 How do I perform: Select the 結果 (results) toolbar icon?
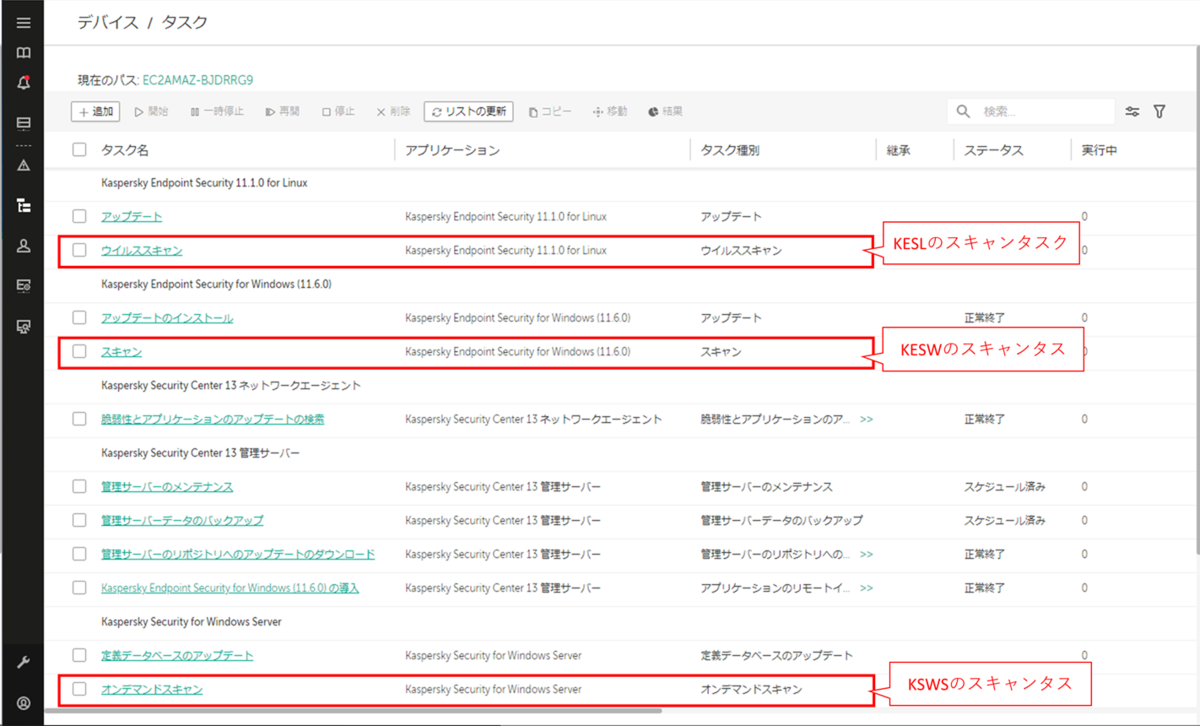665,111
